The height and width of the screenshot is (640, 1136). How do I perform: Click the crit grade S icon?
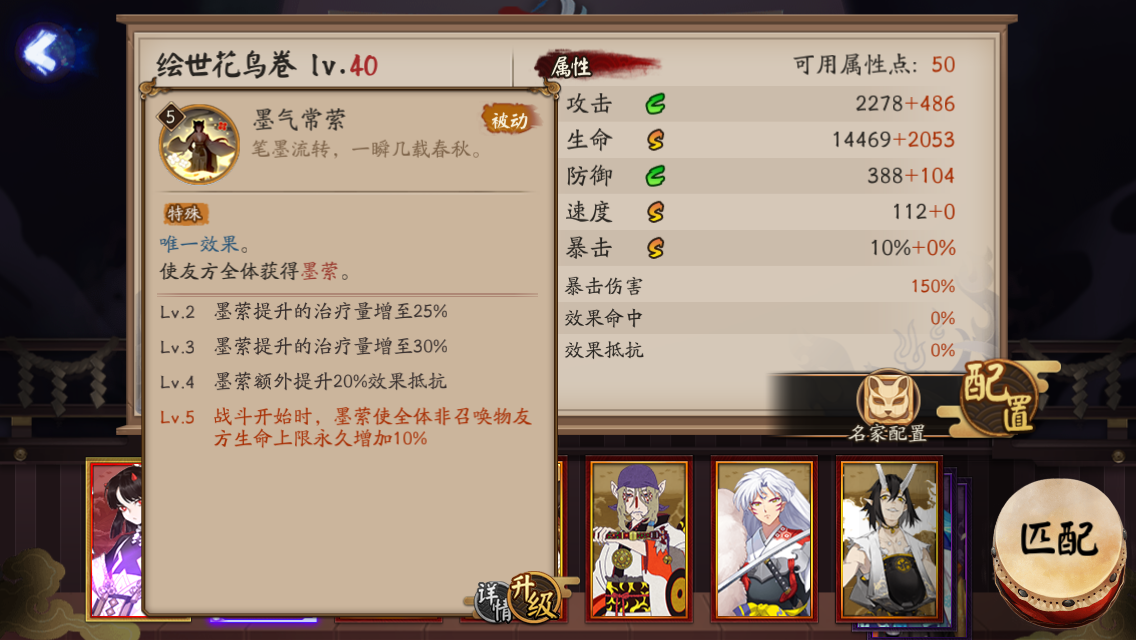655,248
